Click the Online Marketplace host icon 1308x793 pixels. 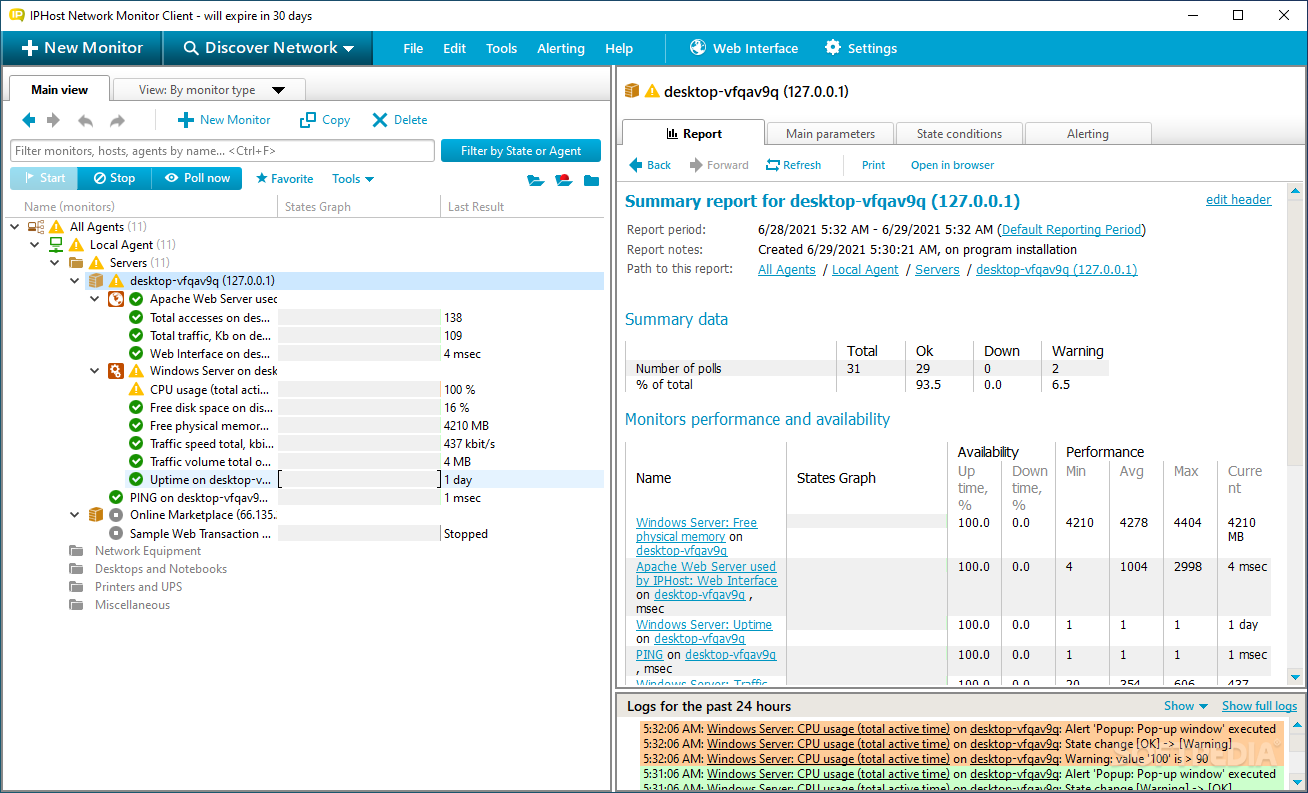click(96, 515)
